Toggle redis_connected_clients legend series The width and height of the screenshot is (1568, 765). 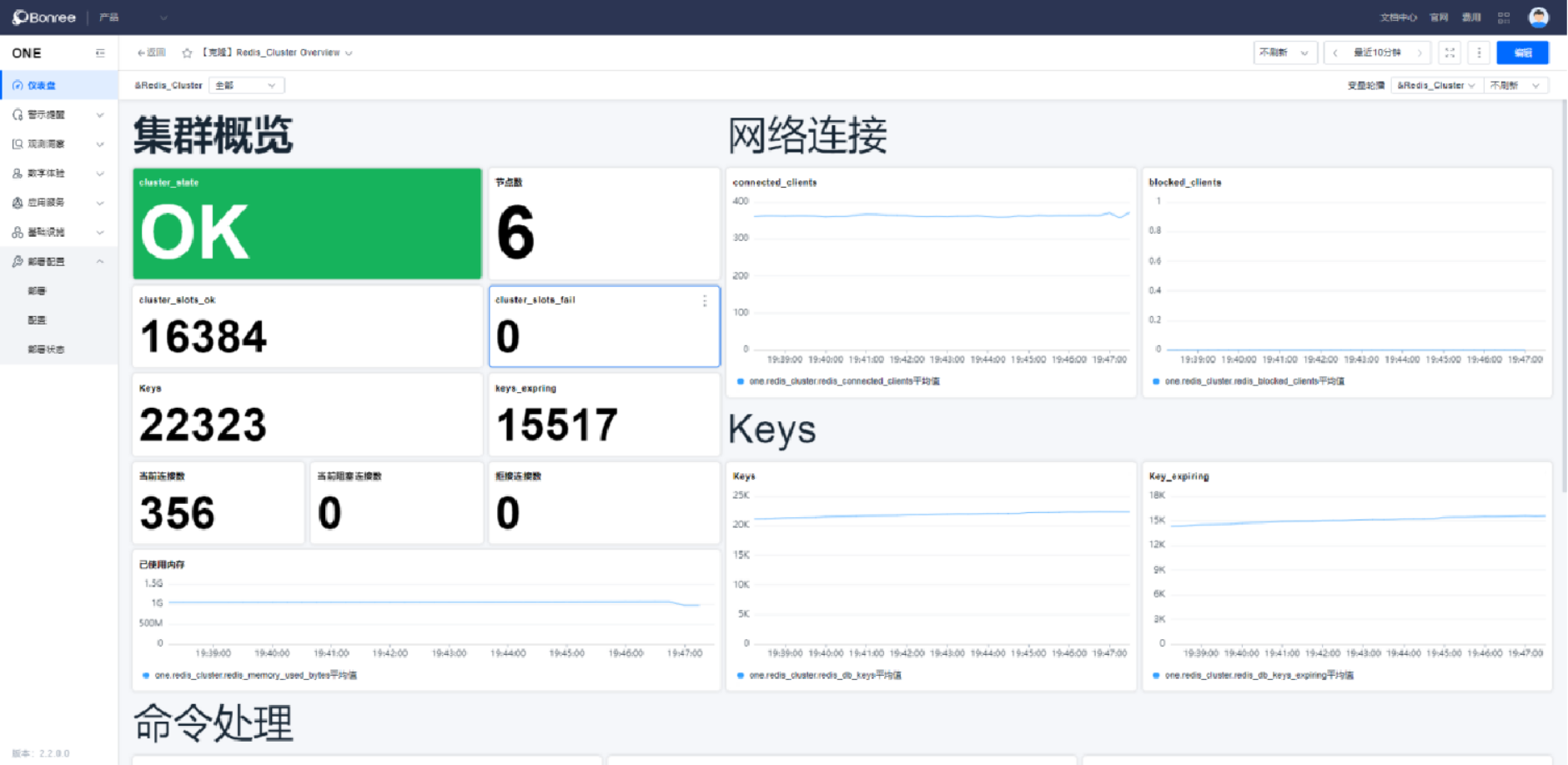[843, 381]
